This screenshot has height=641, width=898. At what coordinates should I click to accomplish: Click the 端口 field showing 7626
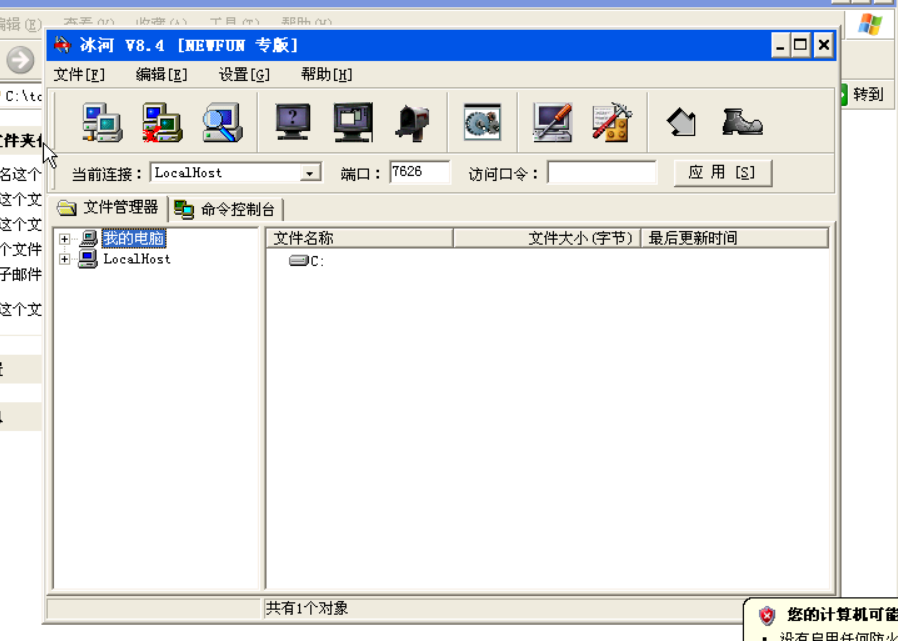420,172
